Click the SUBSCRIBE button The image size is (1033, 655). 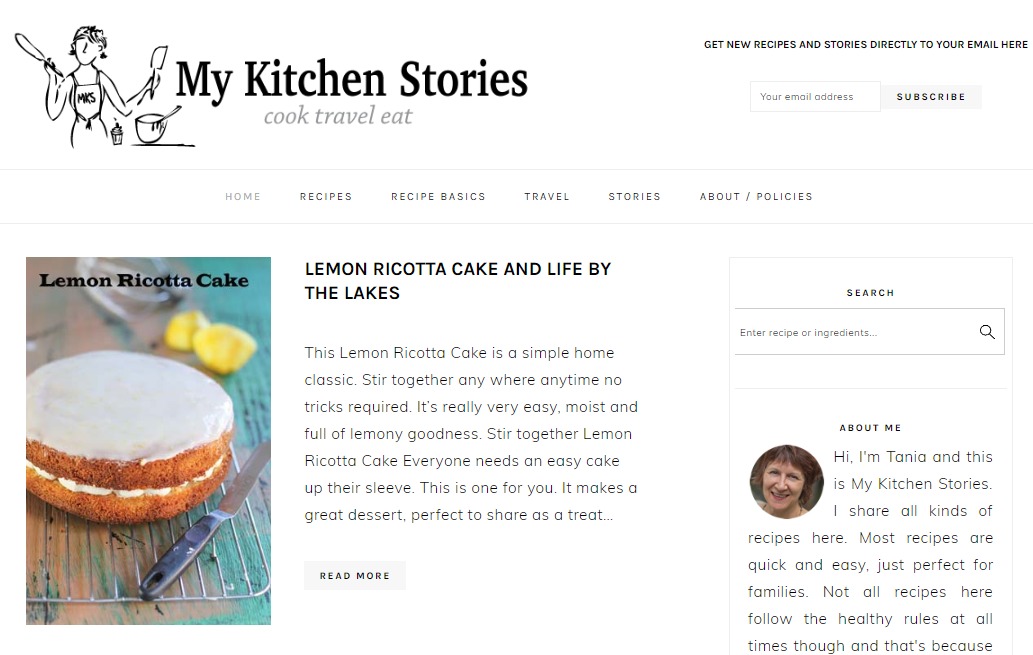pyautogui.click(x=931, y=96)
